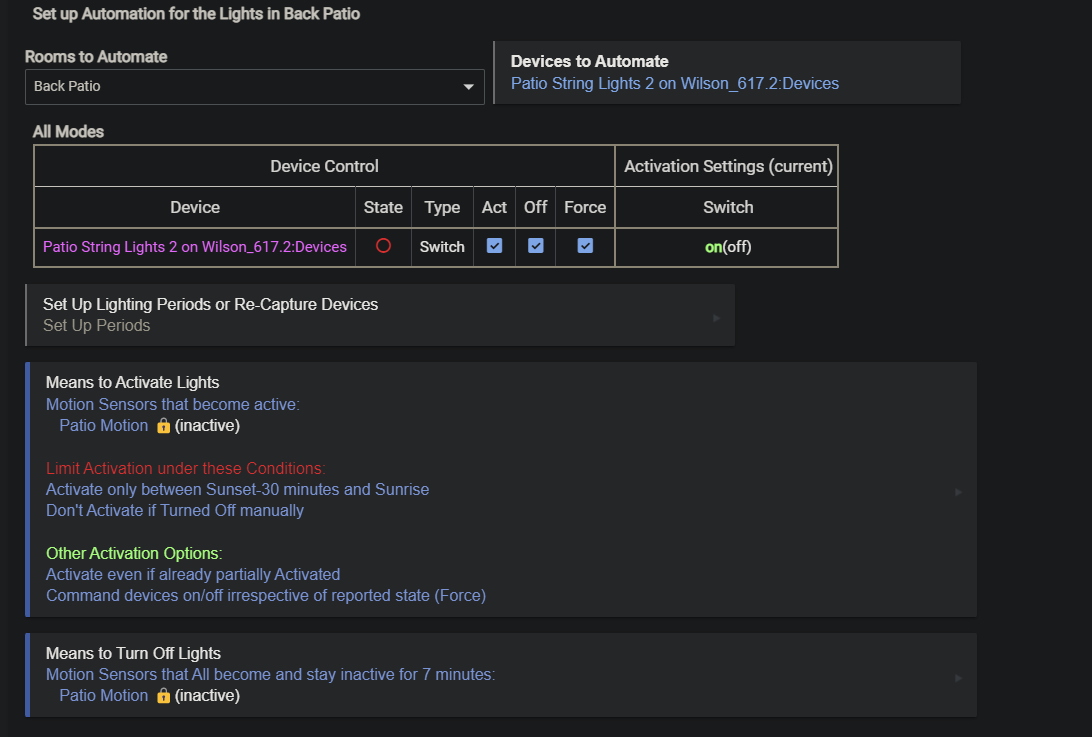The width and height of the screenshot is (1092, 737).
Task: Disable the Force checkbox for the device
Action: pyautogui.click(x=585, y=246)
